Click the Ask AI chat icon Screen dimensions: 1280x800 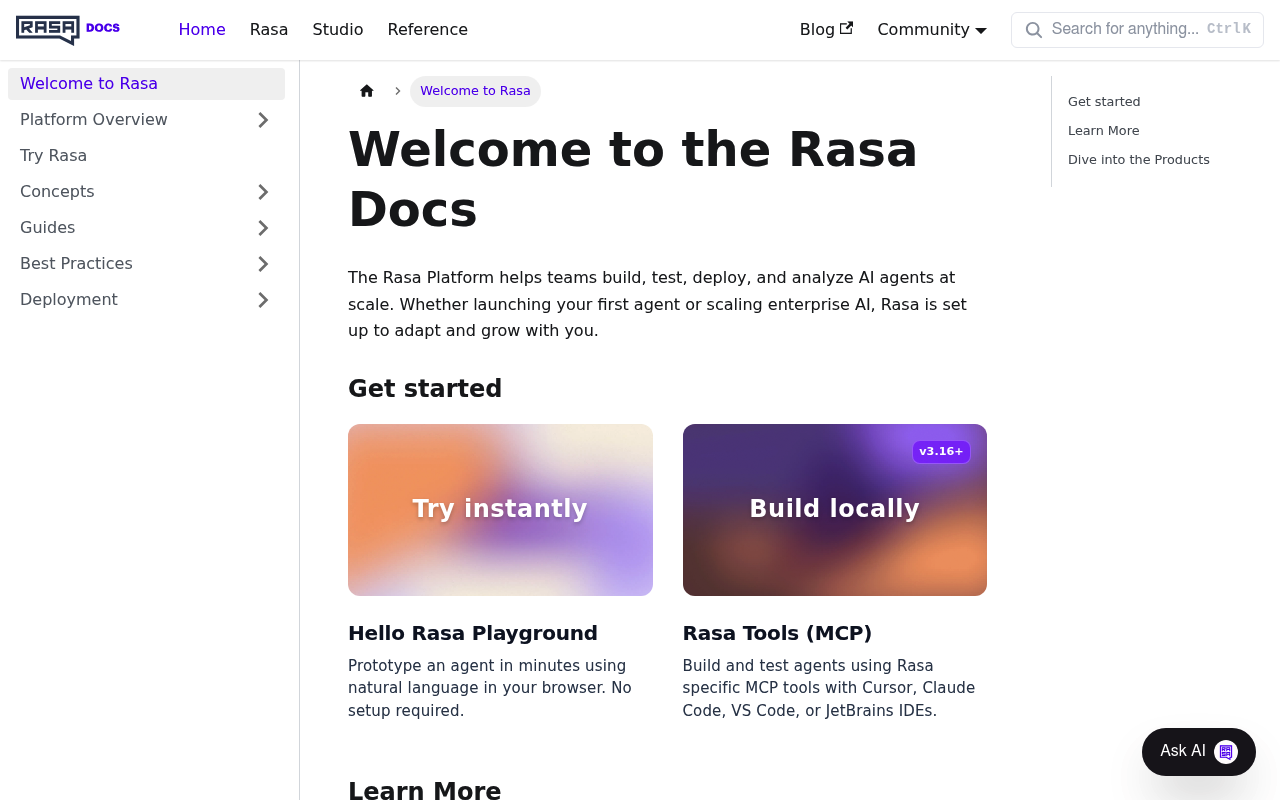tap(1226, 752)
